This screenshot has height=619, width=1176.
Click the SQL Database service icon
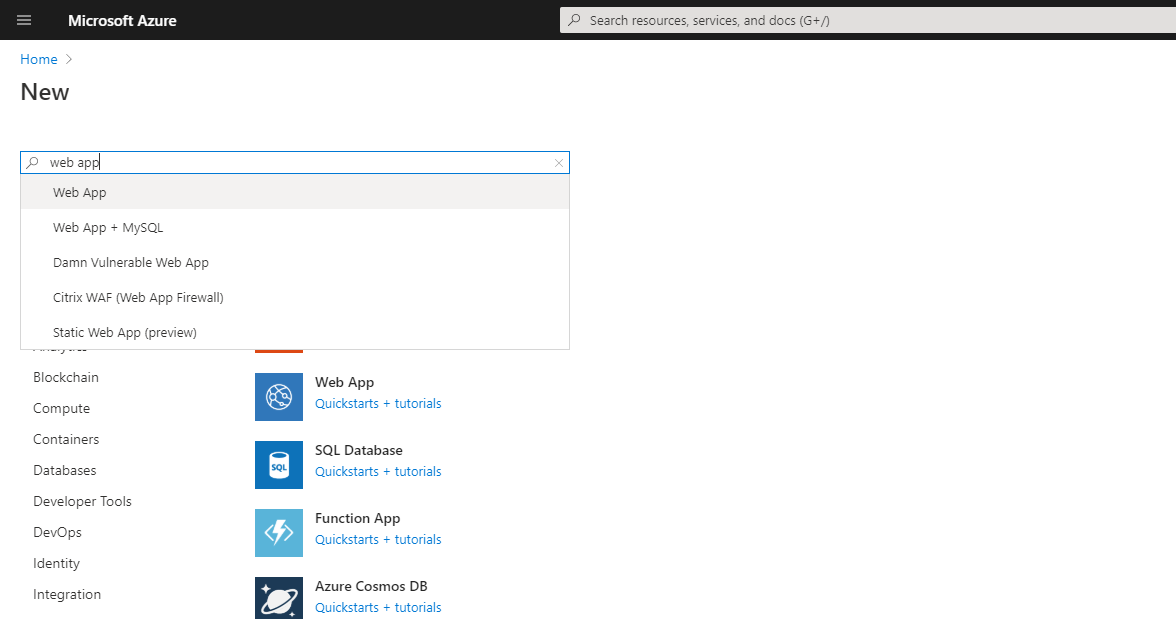[x=278, y=464]
